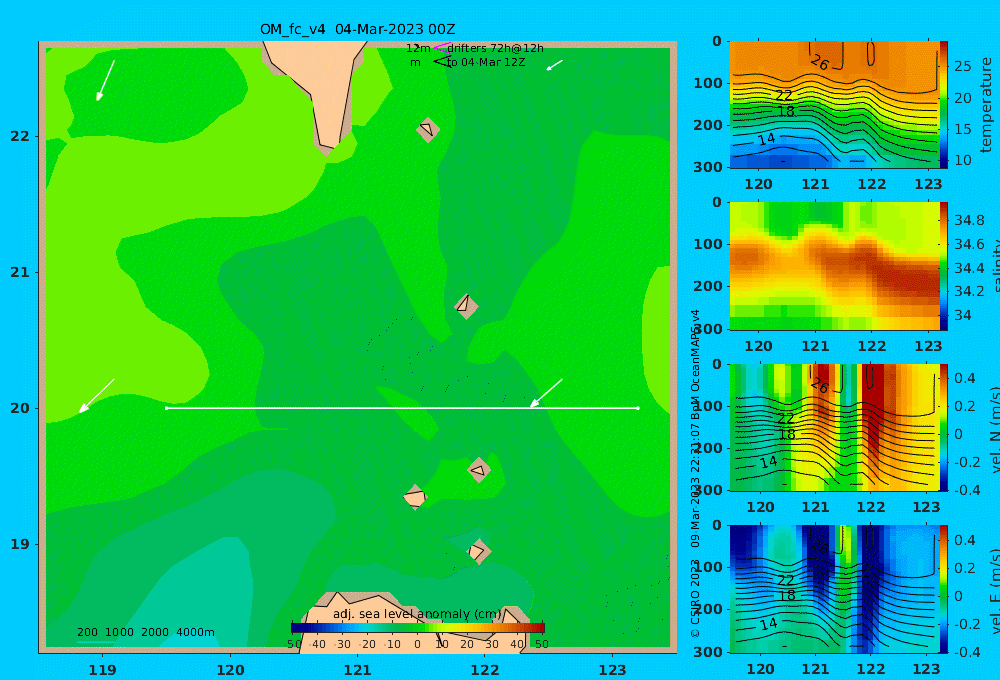Click the salinity colorbar
Screen dimensions: 1000x680
(x=943, y=266)
